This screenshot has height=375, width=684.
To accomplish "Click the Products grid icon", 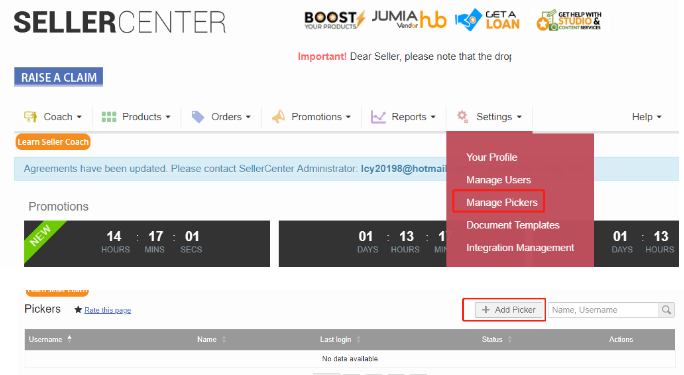I will pyautogui.click(x=109, y=116).
